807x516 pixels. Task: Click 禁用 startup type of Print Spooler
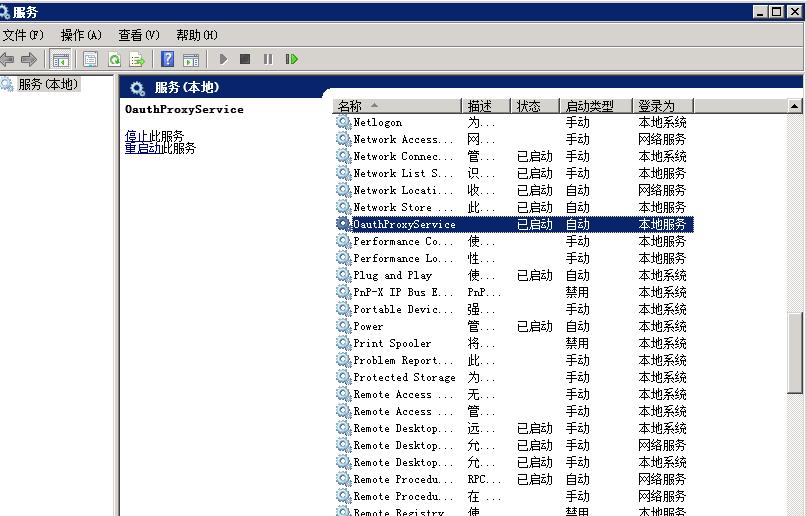(577, 343)
